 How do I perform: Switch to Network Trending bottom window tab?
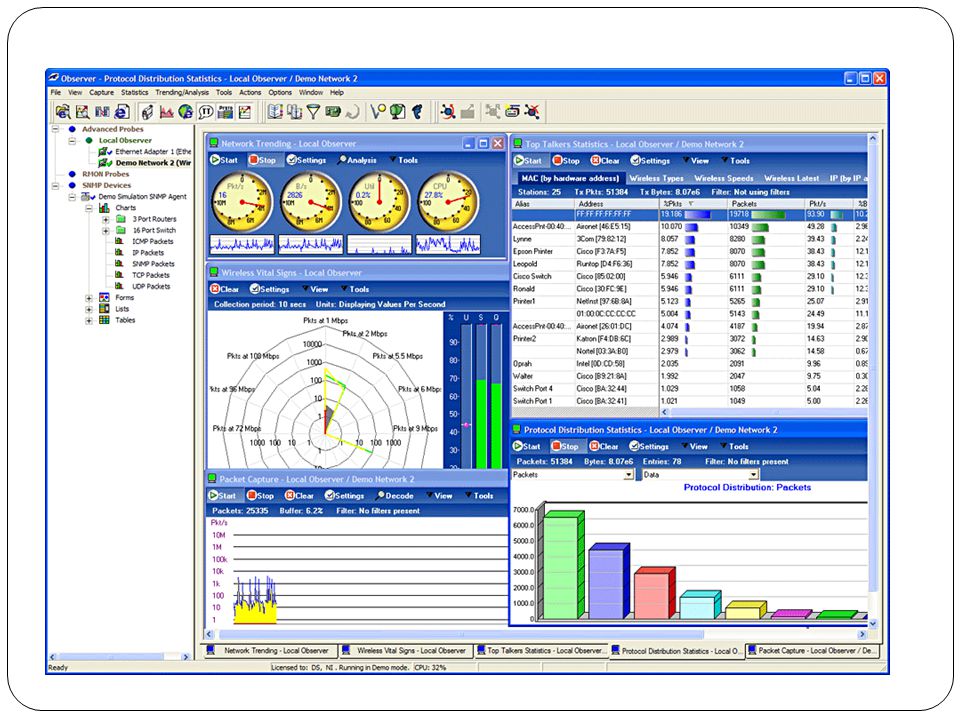click(270, 651)
